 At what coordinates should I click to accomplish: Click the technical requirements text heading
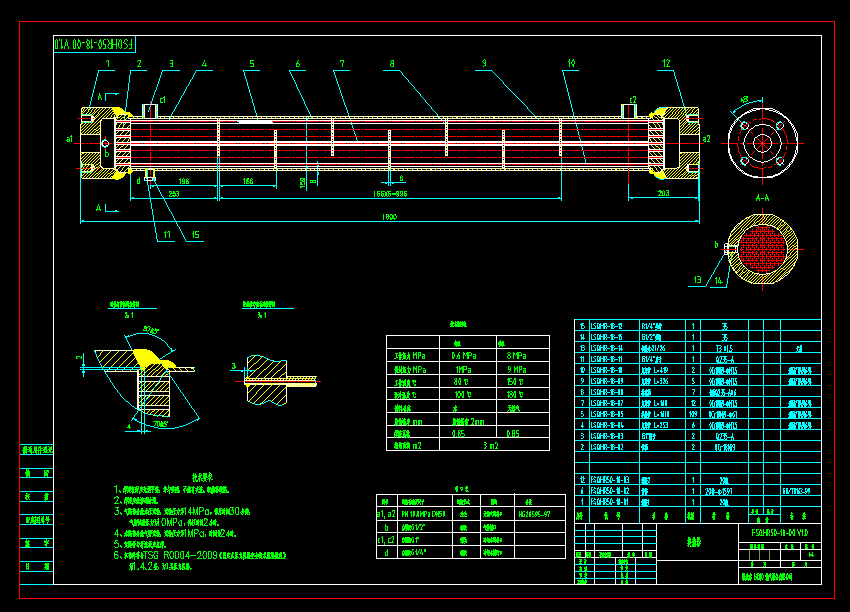click(x=205, y=476)
